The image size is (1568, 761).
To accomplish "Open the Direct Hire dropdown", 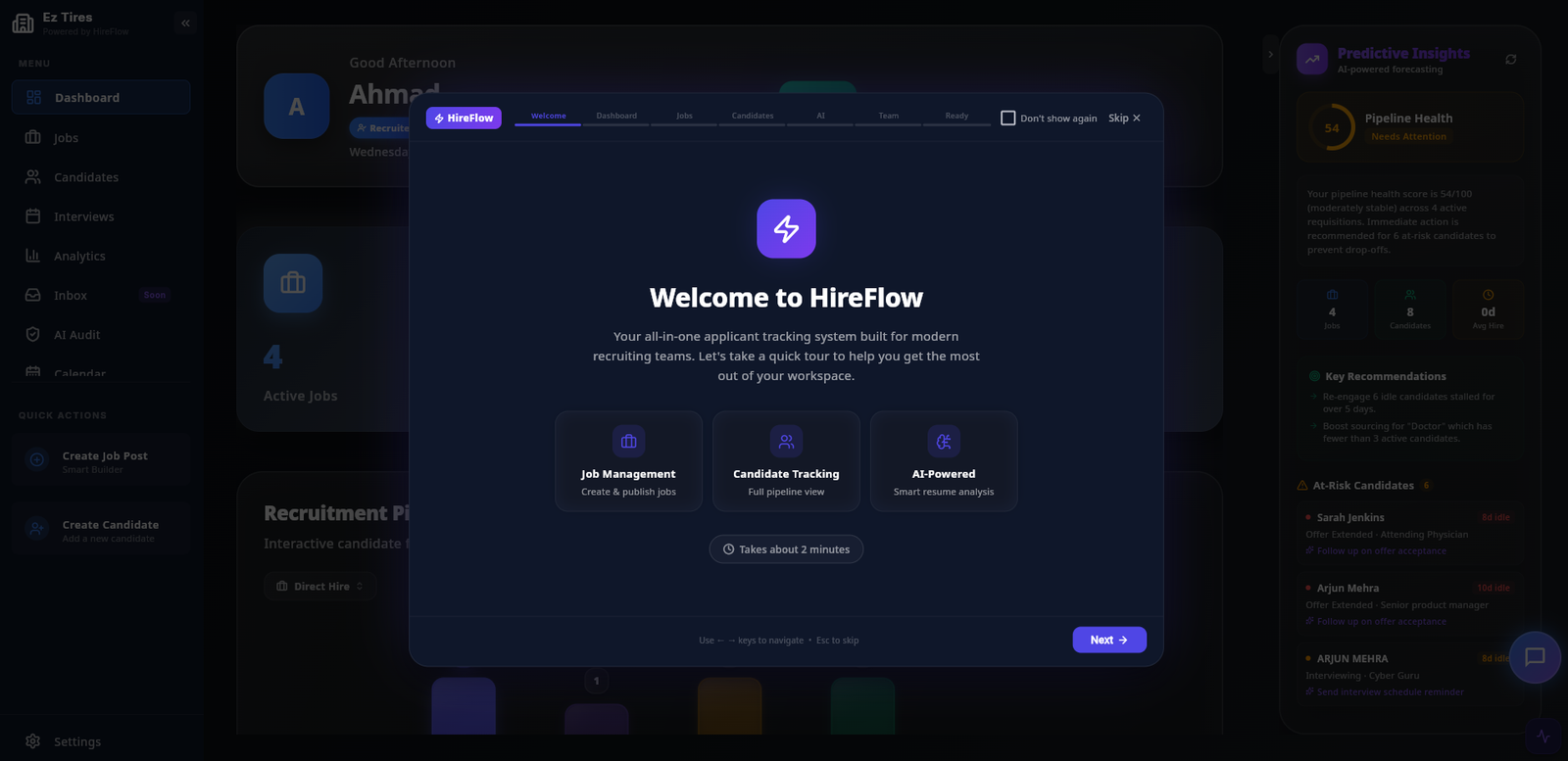I will tap(320, 586).
